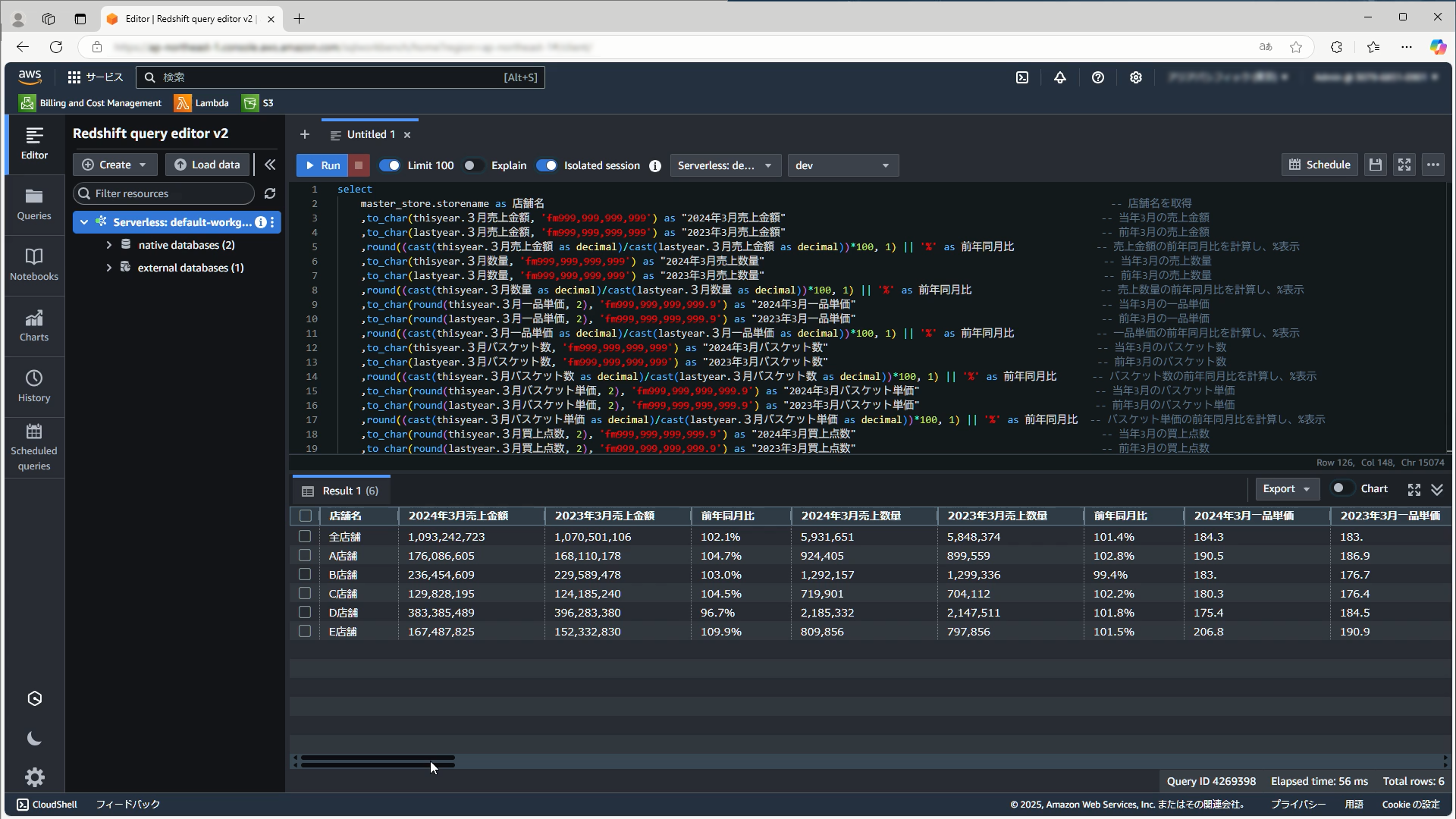Expand result panel to full screen
This screenshot has height=819, width=1456.
click(x=1414, y=490)
